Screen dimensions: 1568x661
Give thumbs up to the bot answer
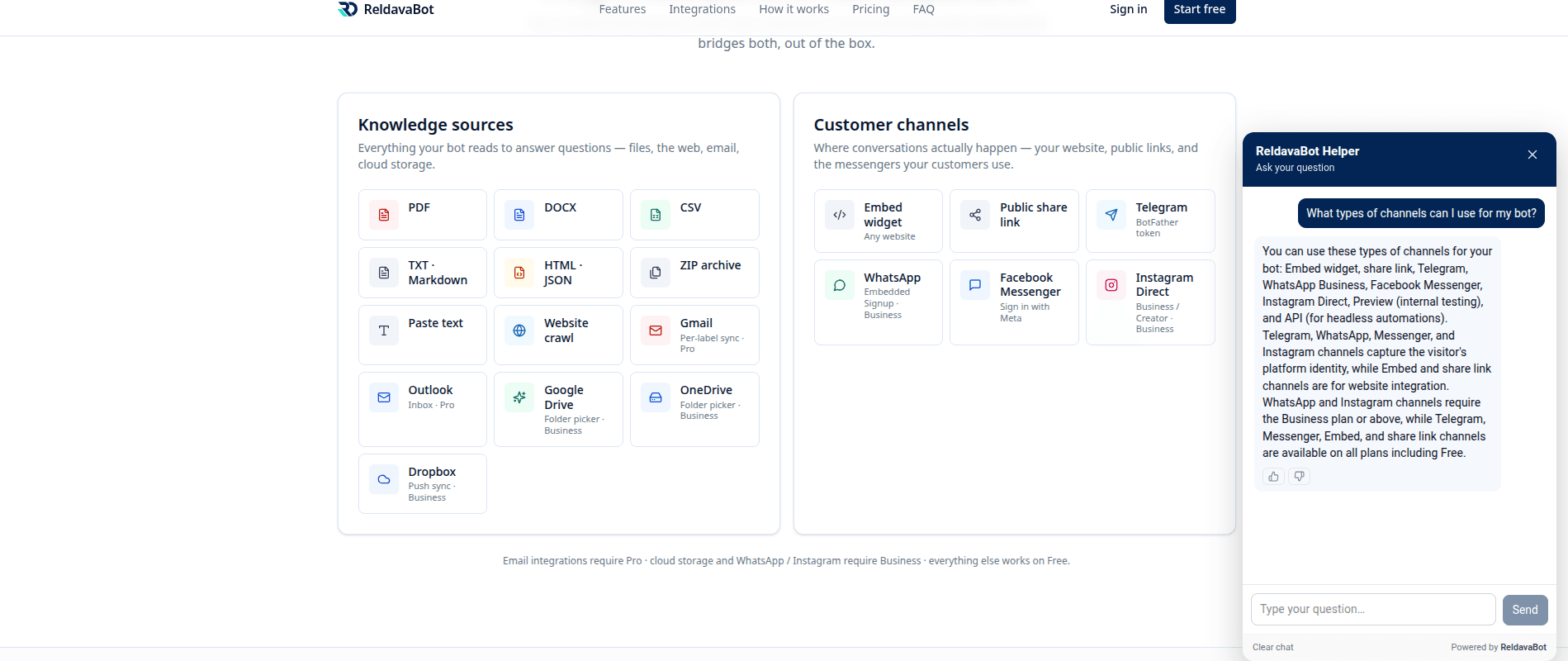tap(1273, 477)
